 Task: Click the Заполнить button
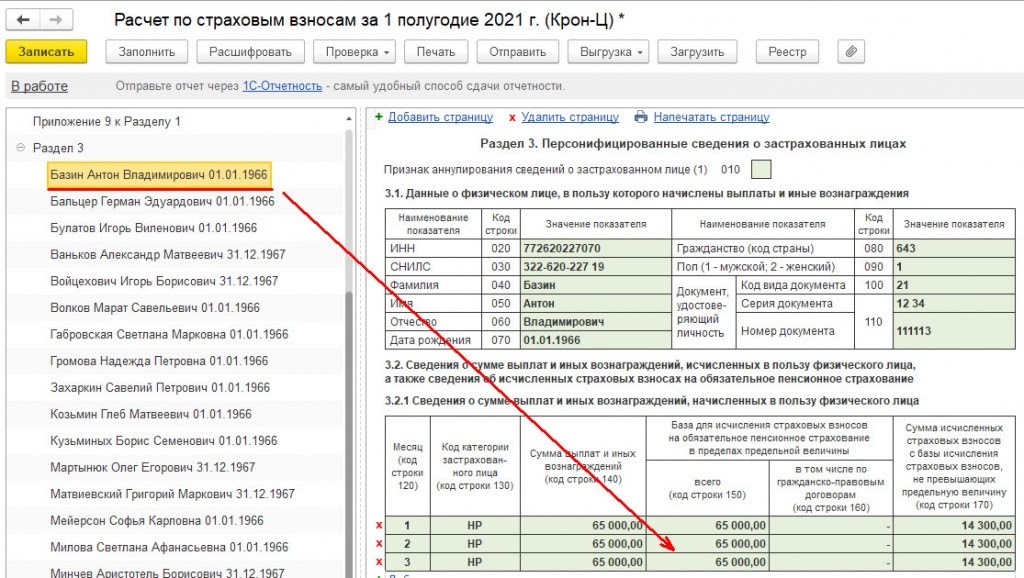(x=146, y=51)
